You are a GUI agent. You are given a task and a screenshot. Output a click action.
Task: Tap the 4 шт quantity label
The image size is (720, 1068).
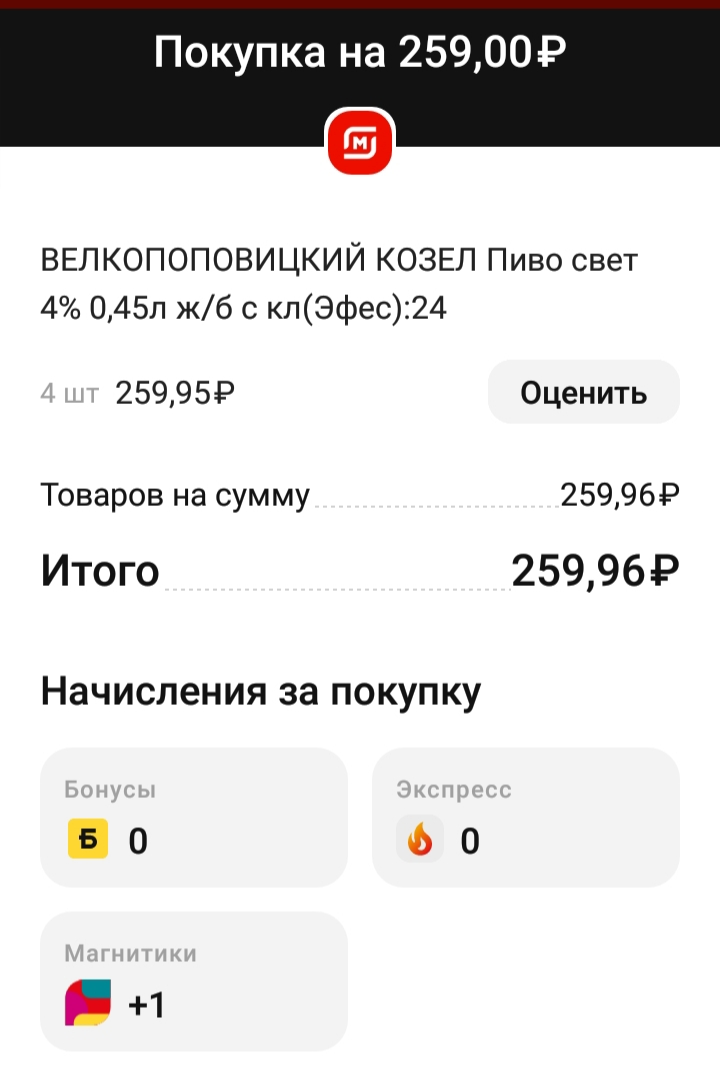[x=69, y=393]
